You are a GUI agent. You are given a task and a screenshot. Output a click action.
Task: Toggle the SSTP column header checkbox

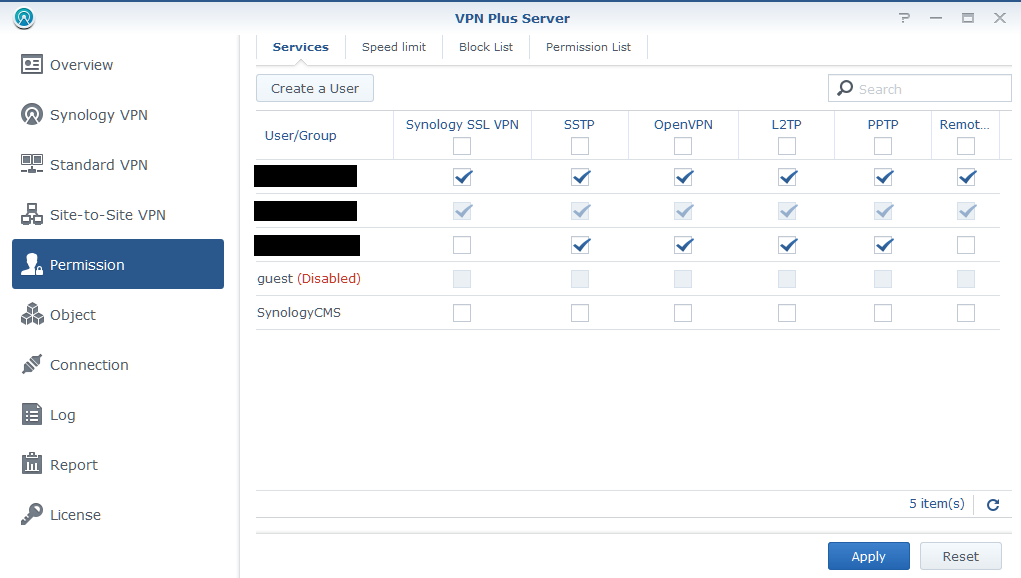pos(579,145)
